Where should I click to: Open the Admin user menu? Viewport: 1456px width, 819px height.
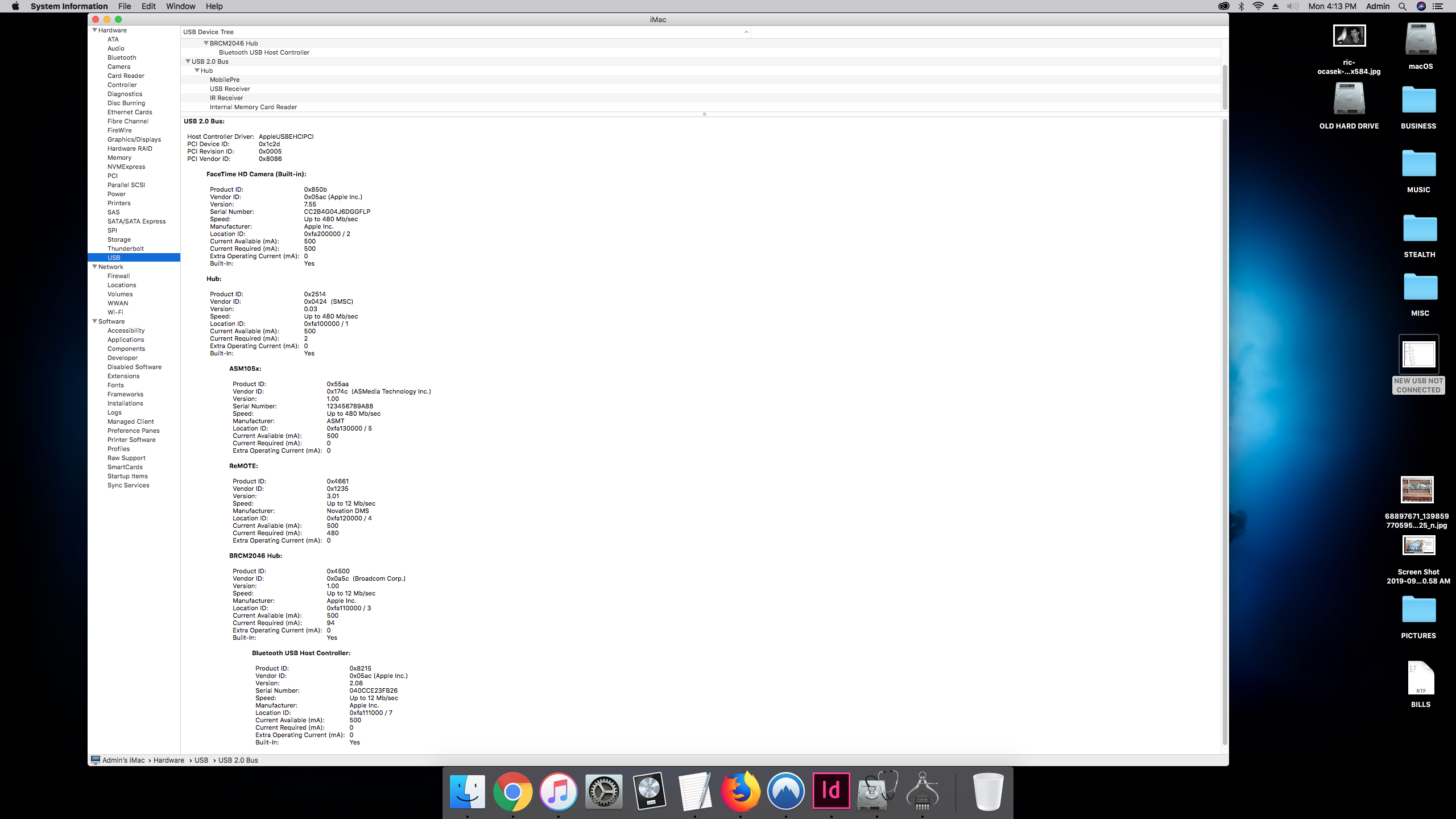click(x=1378, y=6)
